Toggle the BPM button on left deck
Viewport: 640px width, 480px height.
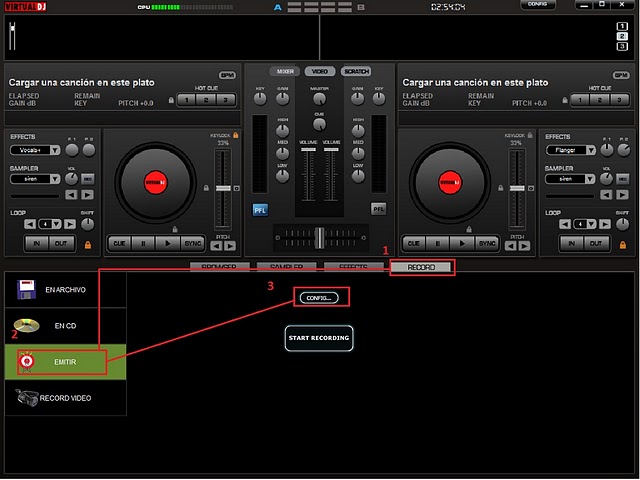(229, 75)
